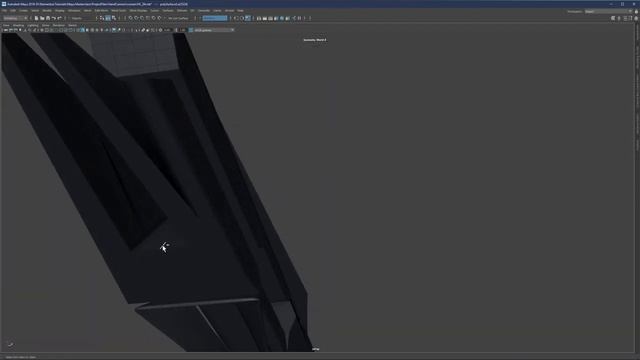Toggle snap to curves icon
The width and height of the screenshot is (640, 360).
pos(136,18)
